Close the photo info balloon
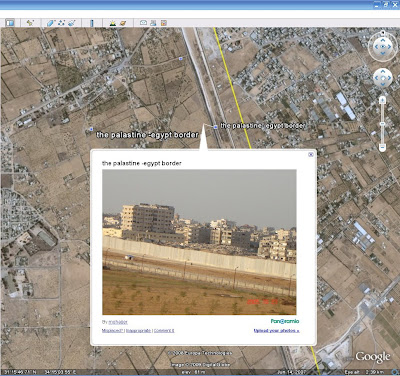The width and height of the screenshot is (400, 376). [311, 154]
